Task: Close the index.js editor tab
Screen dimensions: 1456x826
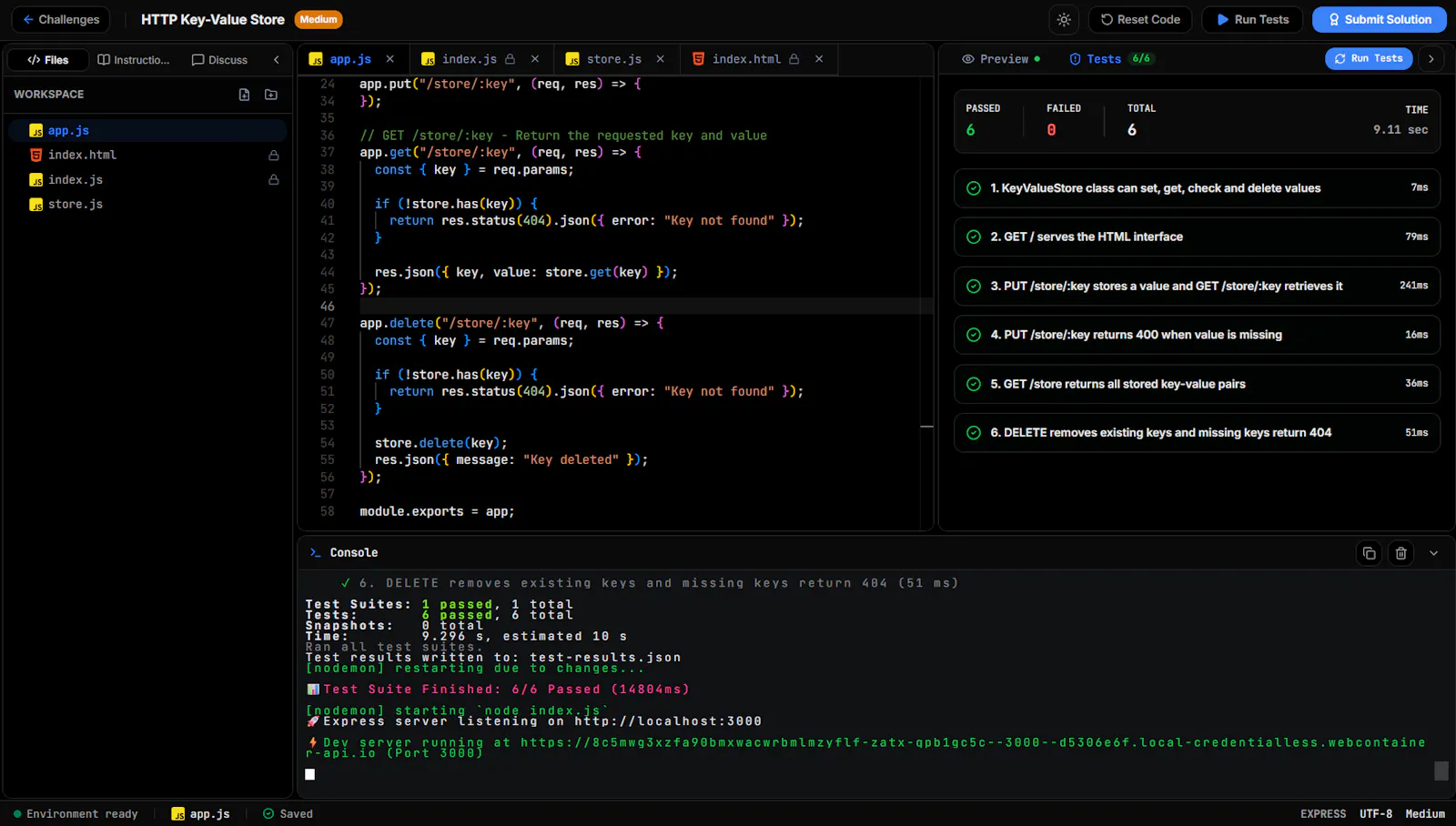Action: pyautogui.click(x=535, y=59)
